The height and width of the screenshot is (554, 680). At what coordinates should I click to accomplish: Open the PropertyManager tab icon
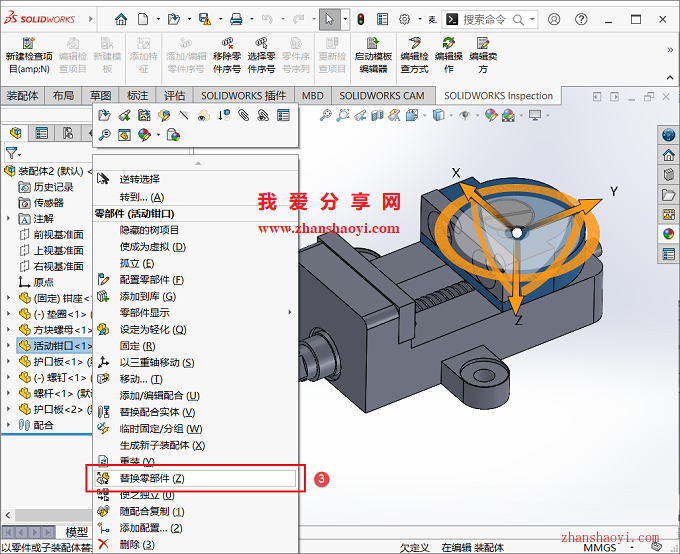[42, 133]
